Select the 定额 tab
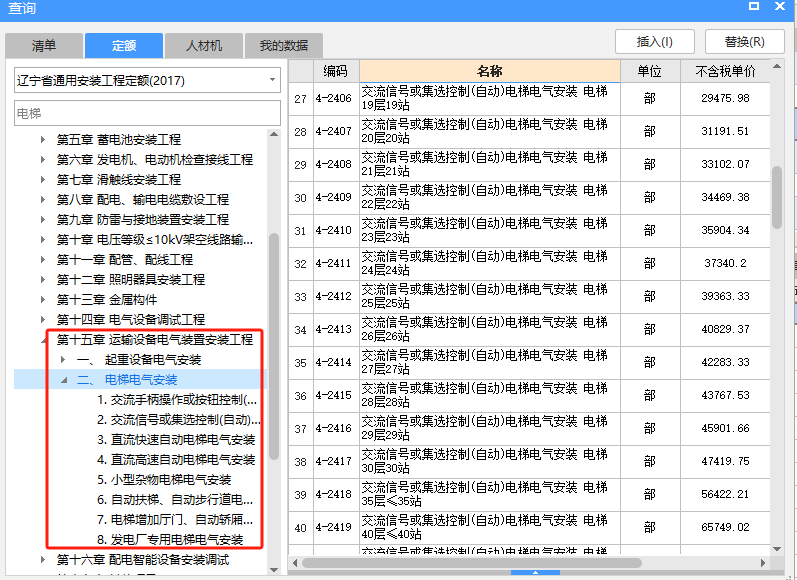 [x=124, y=46]
